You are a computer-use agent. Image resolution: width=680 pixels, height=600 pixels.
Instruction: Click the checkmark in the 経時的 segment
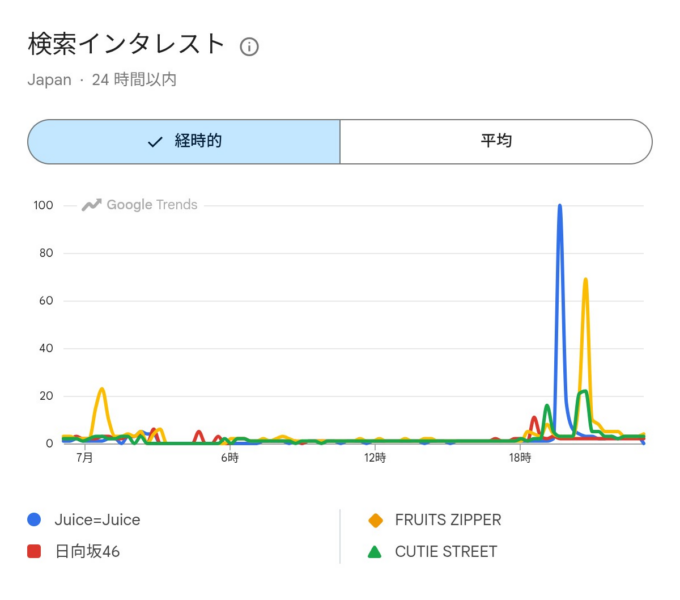click(155, 142)
